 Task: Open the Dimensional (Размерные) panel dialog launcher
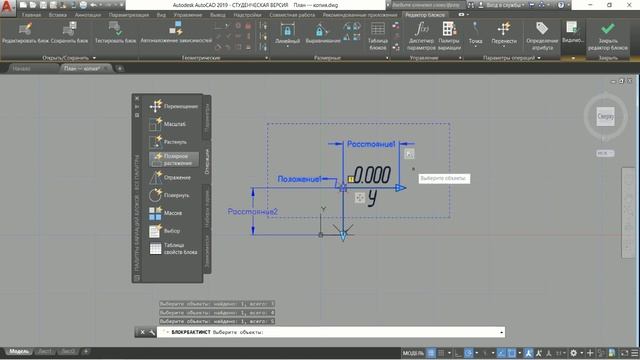click(387, 58)
